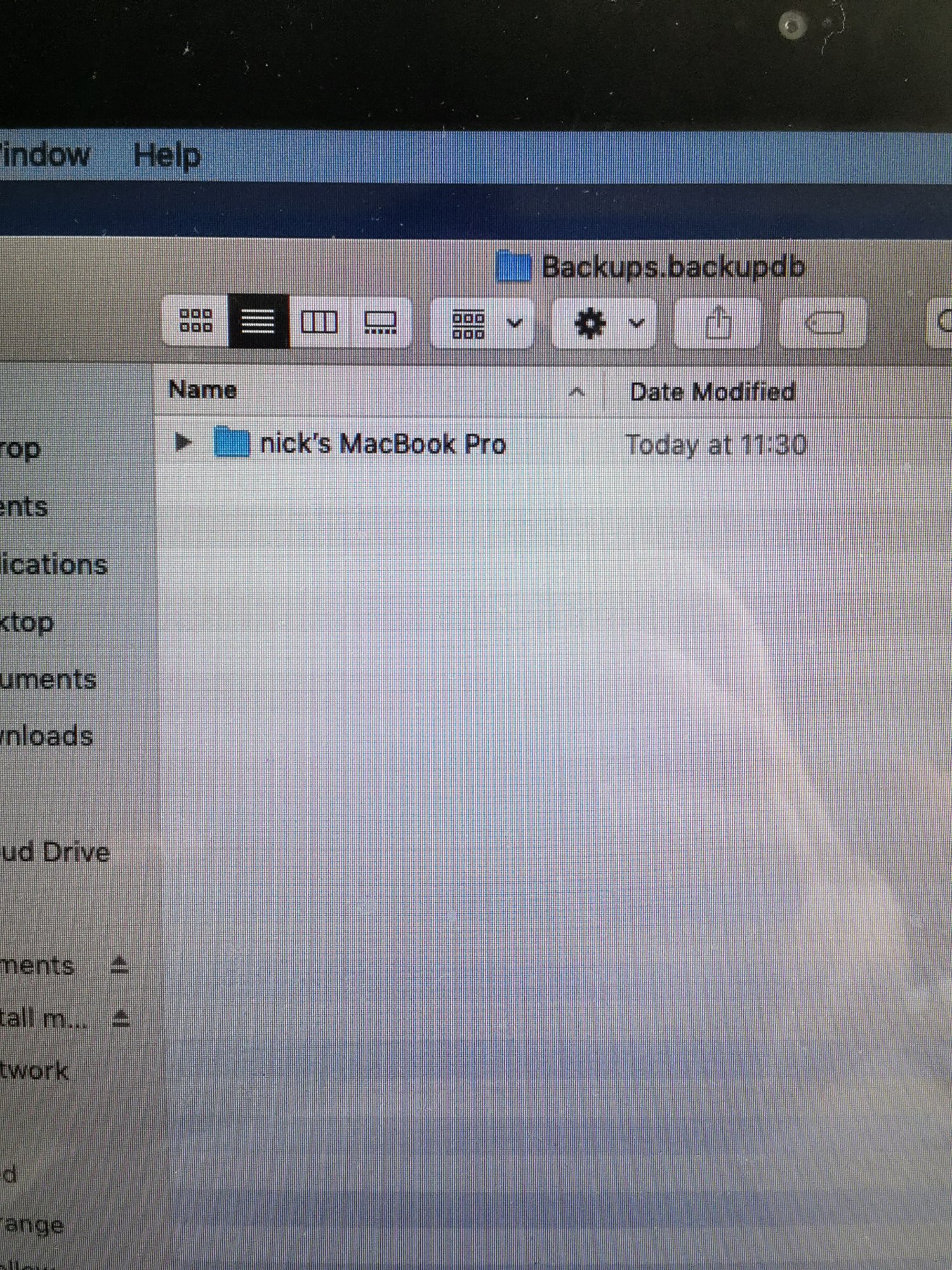Viewport: 952px width, 1270px height.
Task: Open Desktop in the sidebar
Action: pyautogui.click(x=27, y=622)
